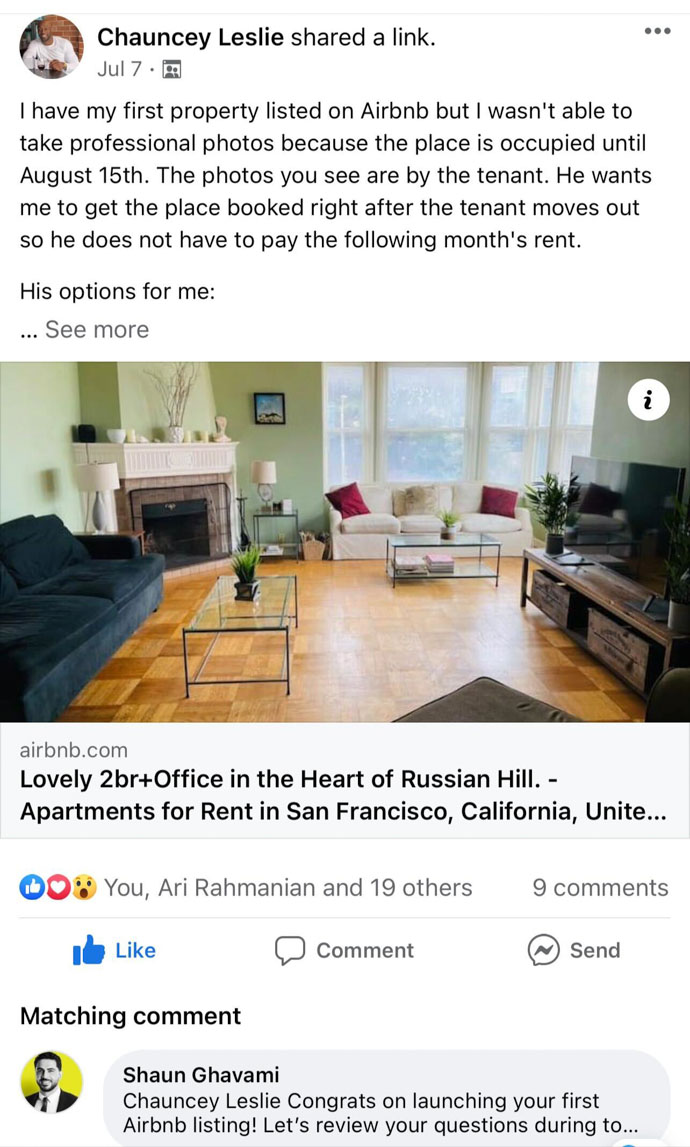Click the comment bubble icon
The height and width of the screenshot is (1147, 690).
click(x=290, y=950)
